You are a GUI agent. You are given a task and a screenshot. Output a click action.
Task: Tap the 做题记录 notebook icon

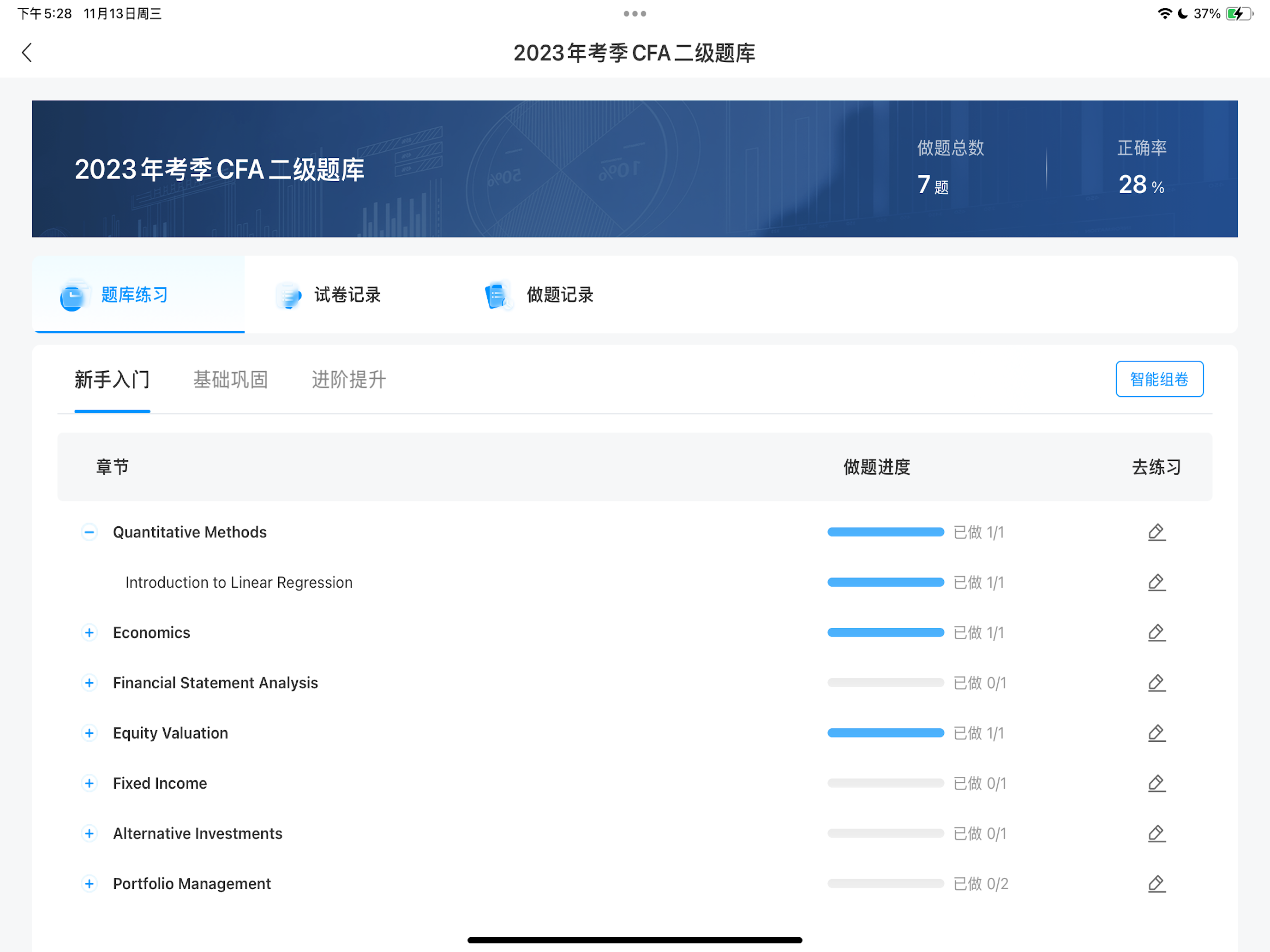(x=498, y=296)
